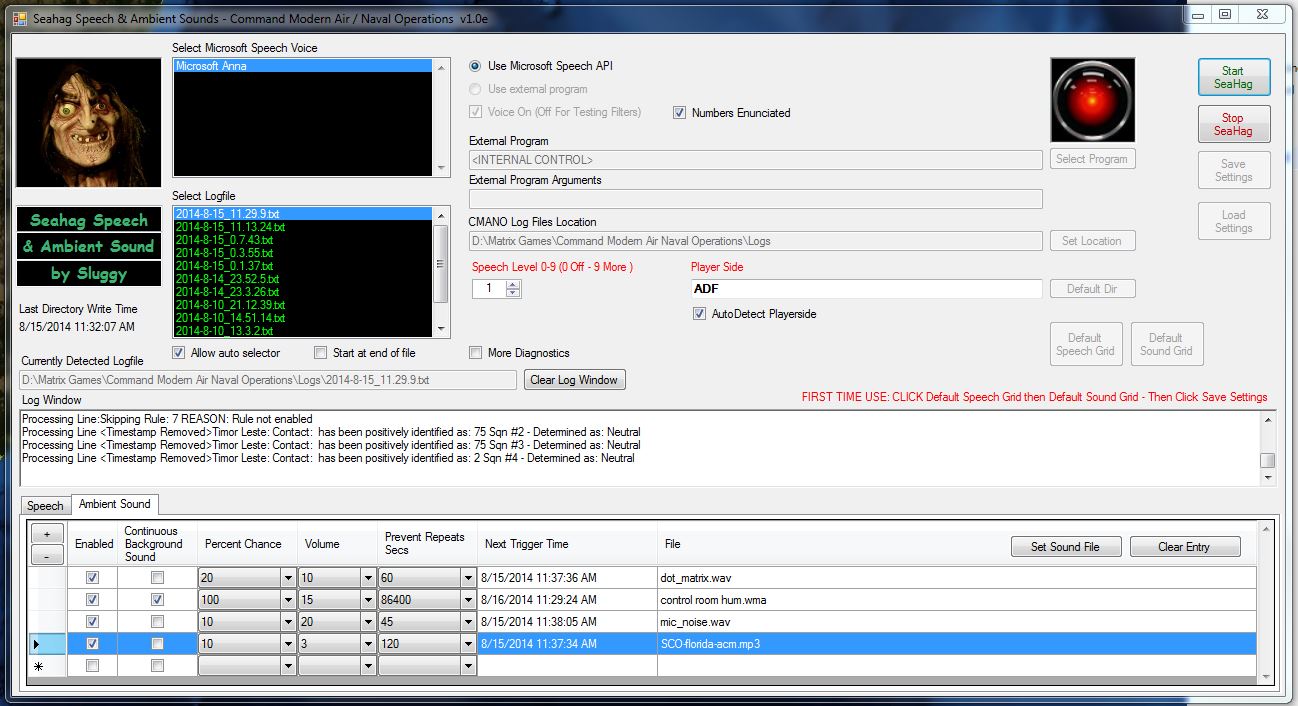Click the Player Side field containing ADF
The width and height of the screenshot is (1298, 706).
(866, 289)
